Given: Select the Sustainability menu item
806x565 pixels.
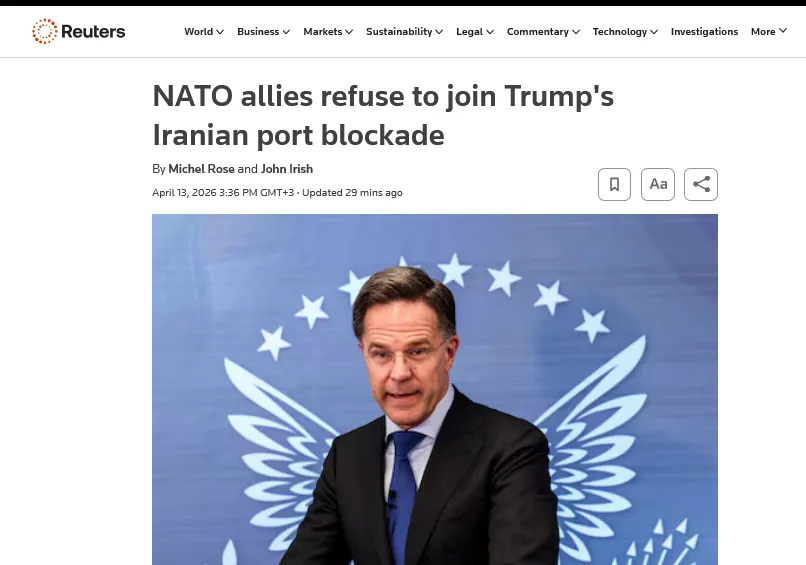Looking at the screenshot, I should [x=399, y=32].
